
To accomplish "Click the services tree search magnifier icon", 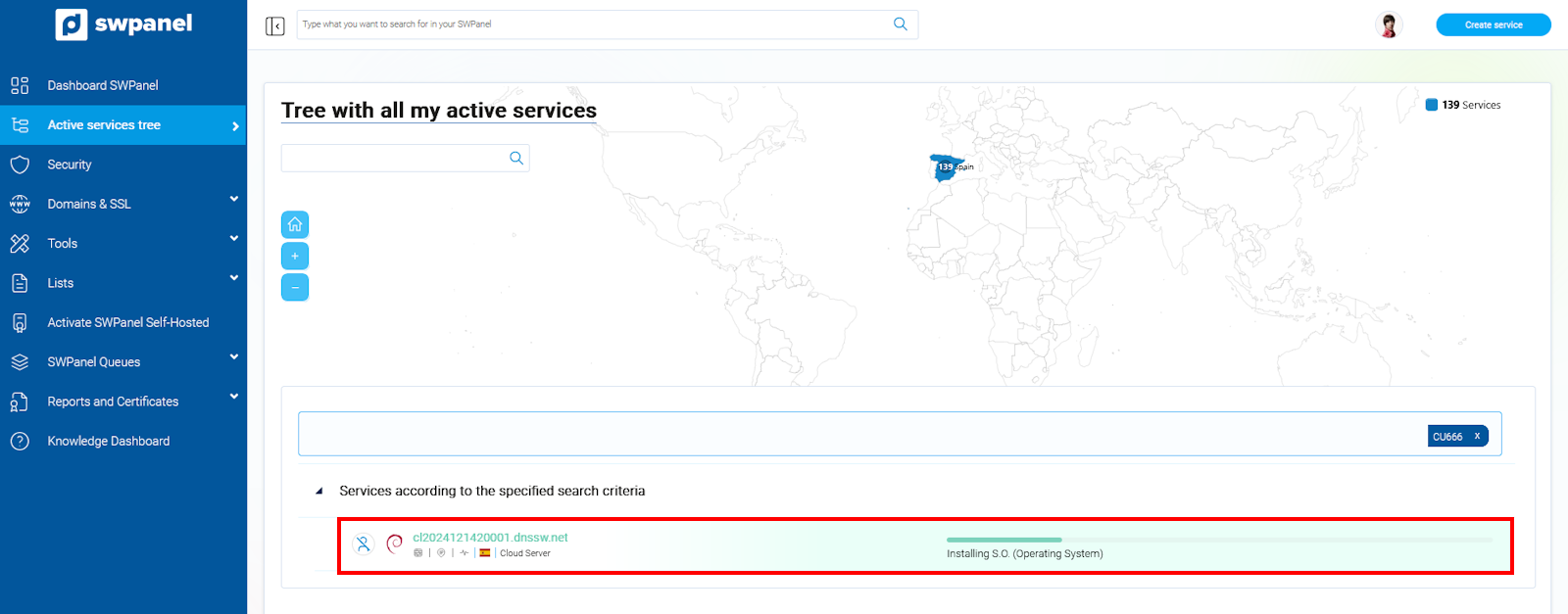I will pos(516,159).
